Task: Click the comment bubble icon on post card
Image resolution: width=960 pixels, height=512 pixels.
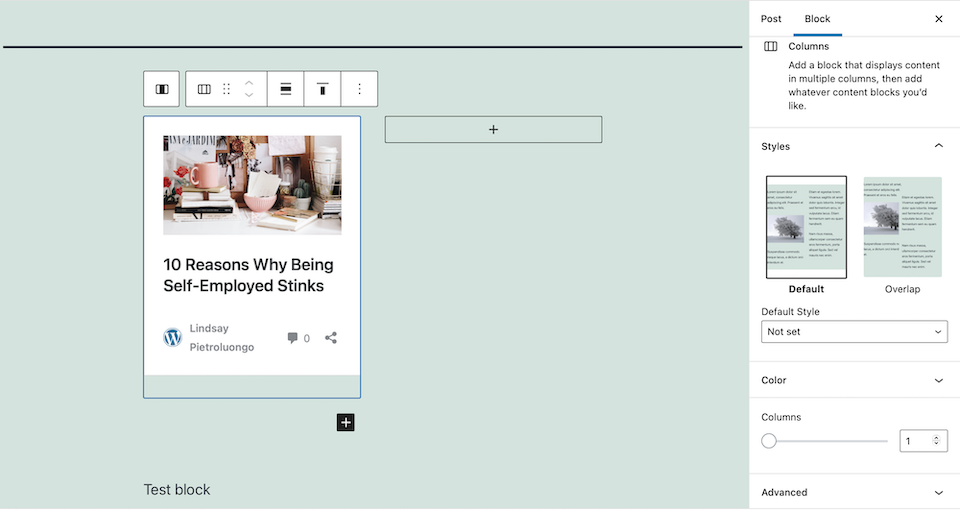Action: [x=293, y=338]
